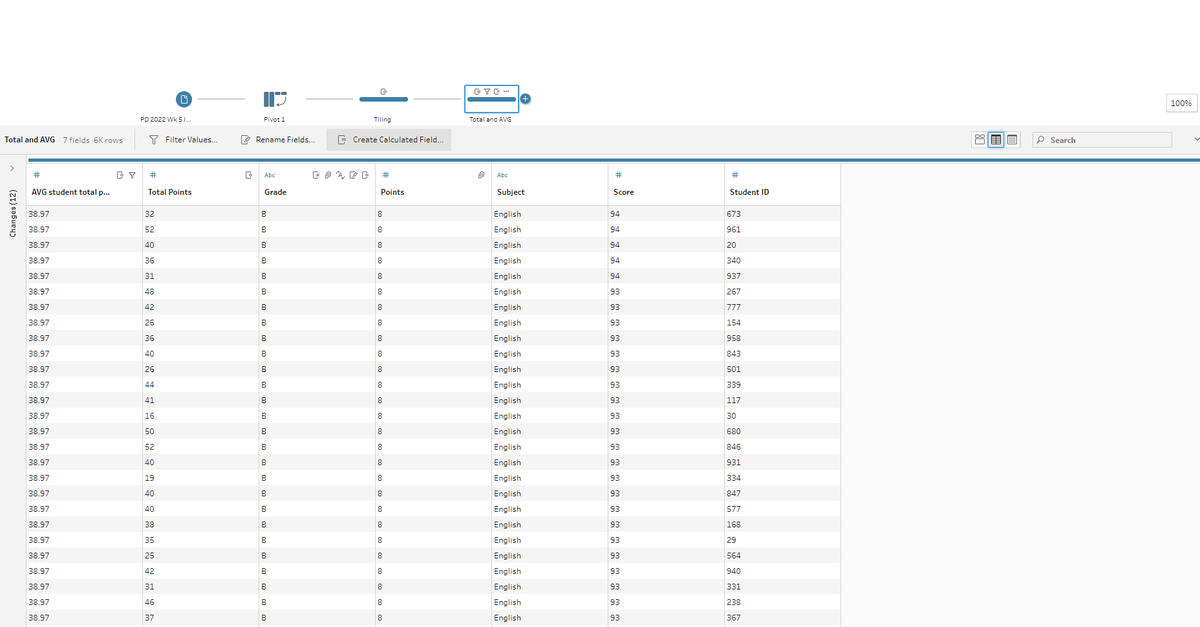Click the calculated field icon in AVG student total column
The width and height of the screenshot is (1200, 627).
[119, 175]
